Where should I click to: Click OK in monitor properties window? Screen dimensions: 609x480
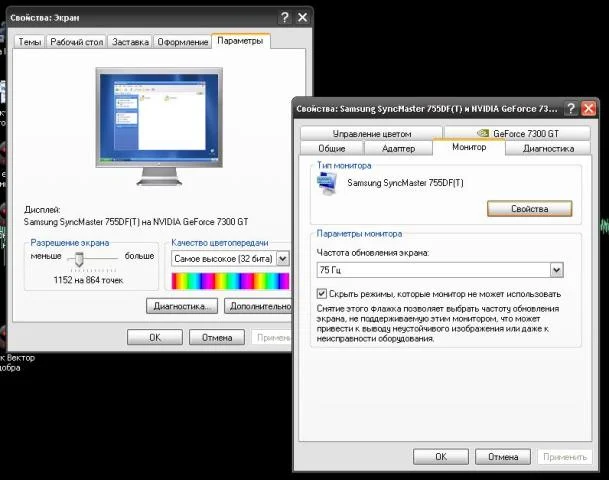tap(441, 457)
